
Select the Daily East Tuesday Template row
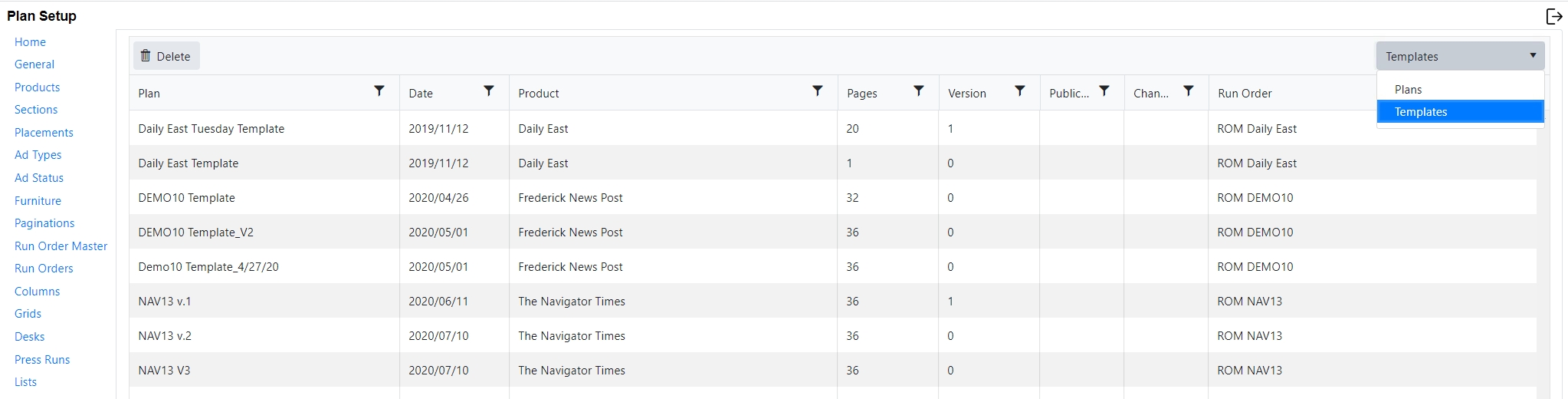[x=211, y=129]
